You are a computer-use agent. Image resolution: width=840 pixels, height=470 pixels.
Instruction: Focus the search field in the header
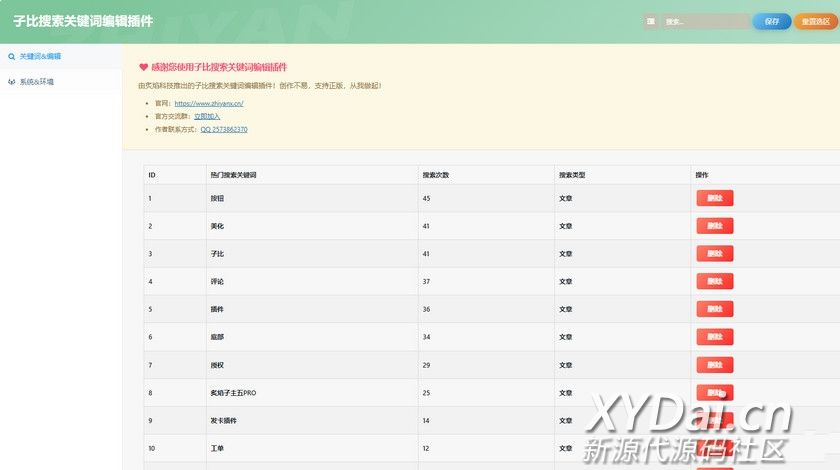(704, 21)
